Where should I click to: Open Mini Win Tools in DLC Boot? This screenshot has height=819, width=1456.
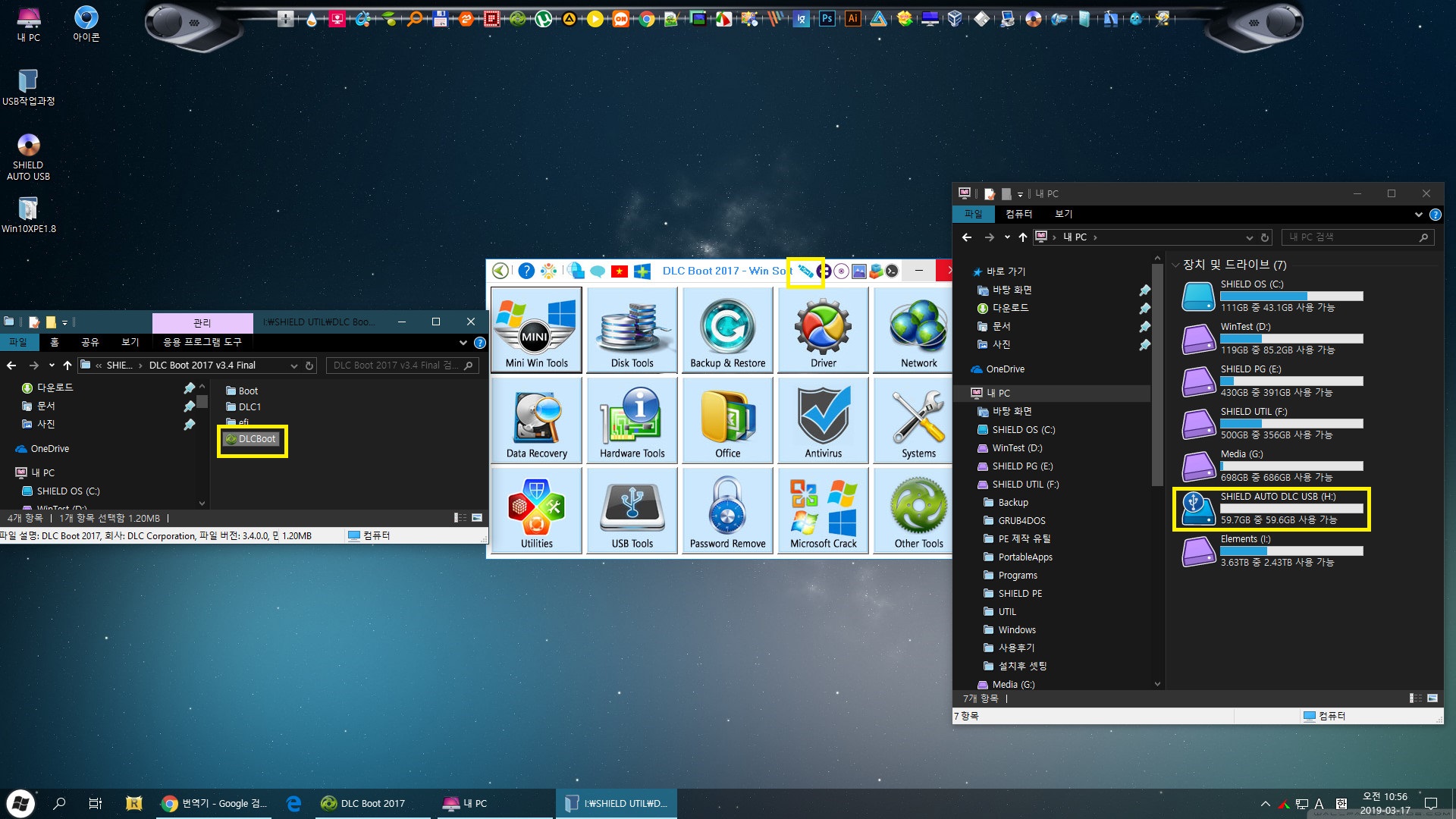click(536, 330)
